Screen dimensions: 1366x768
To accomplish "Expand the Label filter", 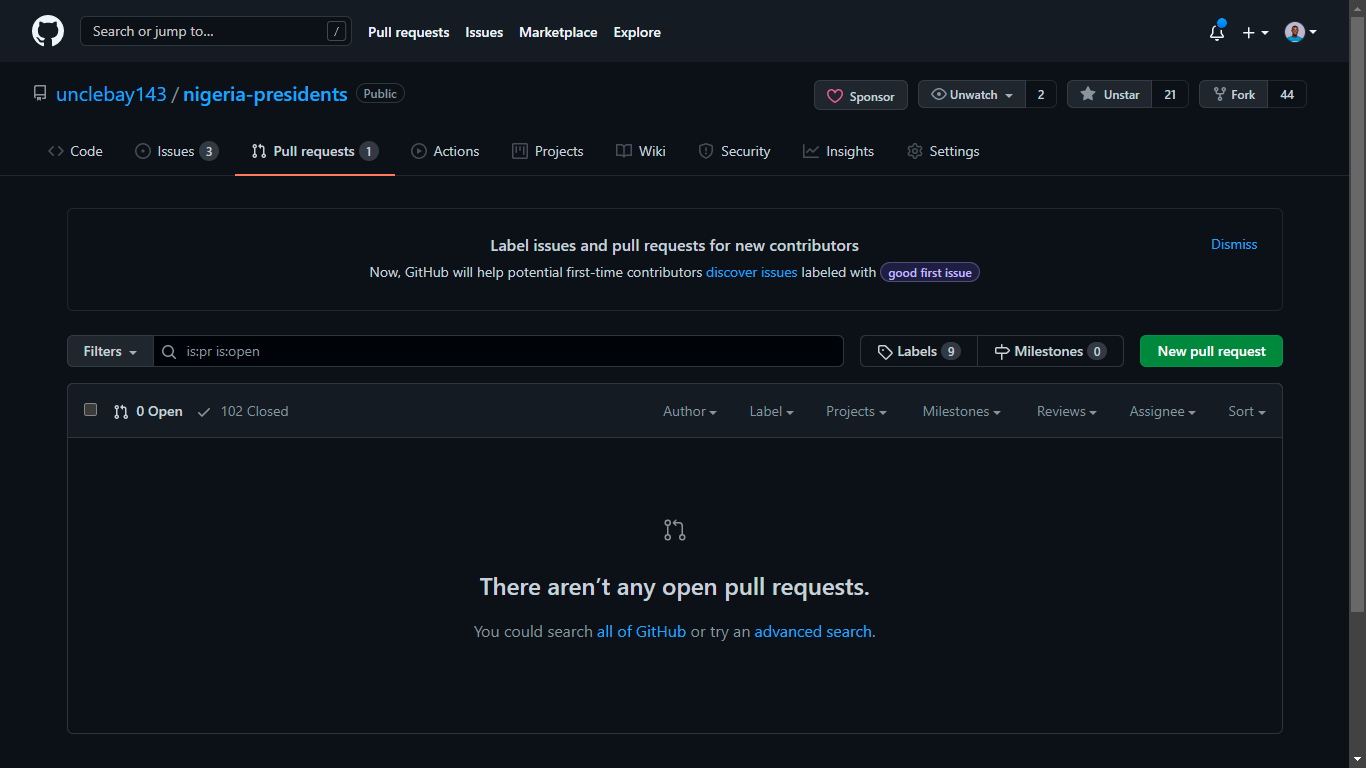I will click(772, 411).
